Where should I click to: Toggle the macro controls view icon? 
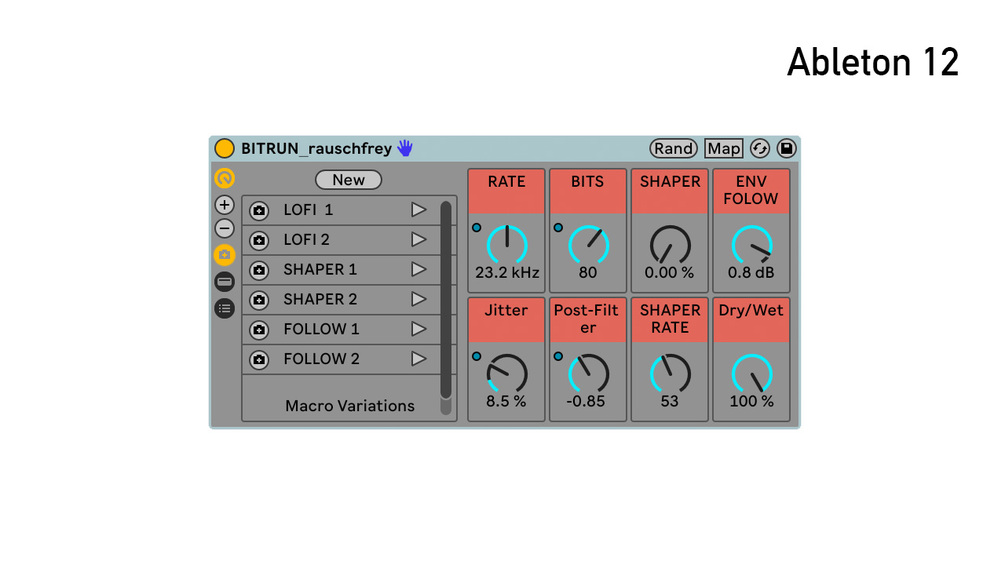(x=224, y=178)
